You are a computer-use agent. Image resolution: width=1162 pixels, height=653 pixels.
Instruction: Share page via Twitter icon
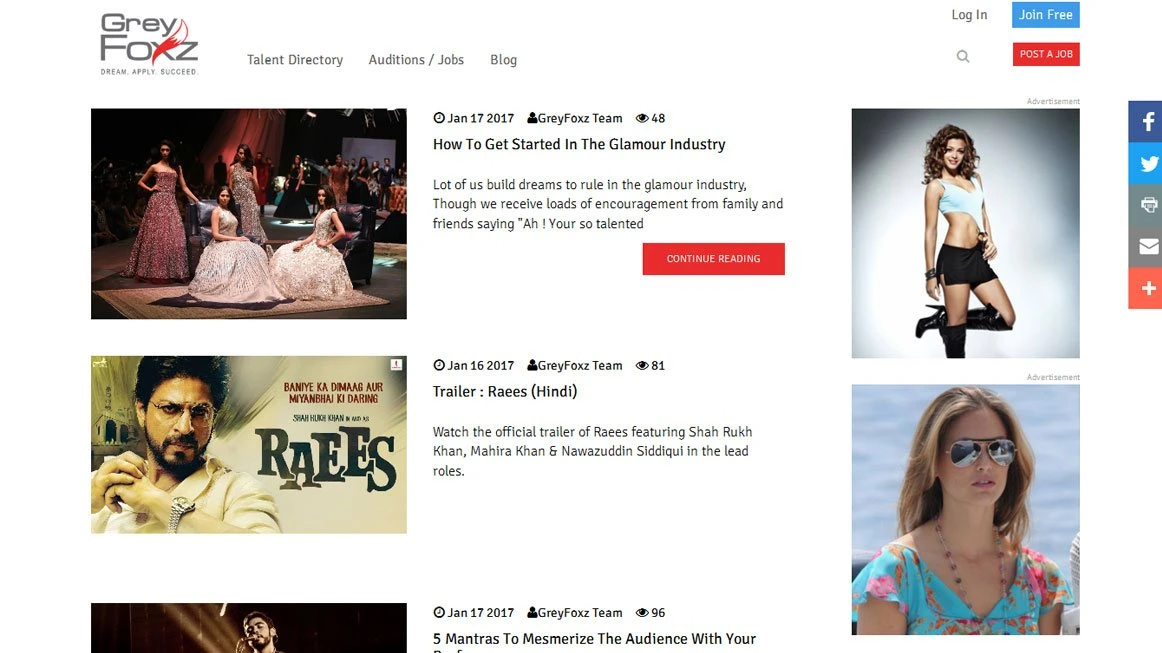tap(1147, 164)
